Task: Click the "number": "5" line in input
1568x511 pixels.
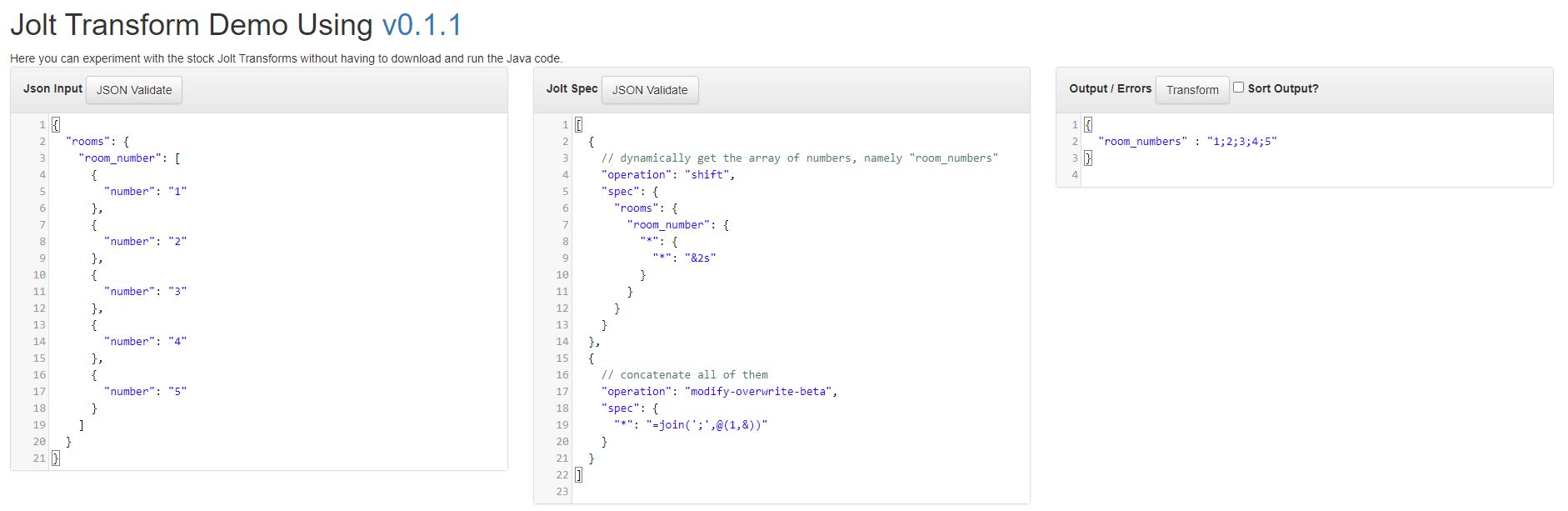Action: (145, 392)
